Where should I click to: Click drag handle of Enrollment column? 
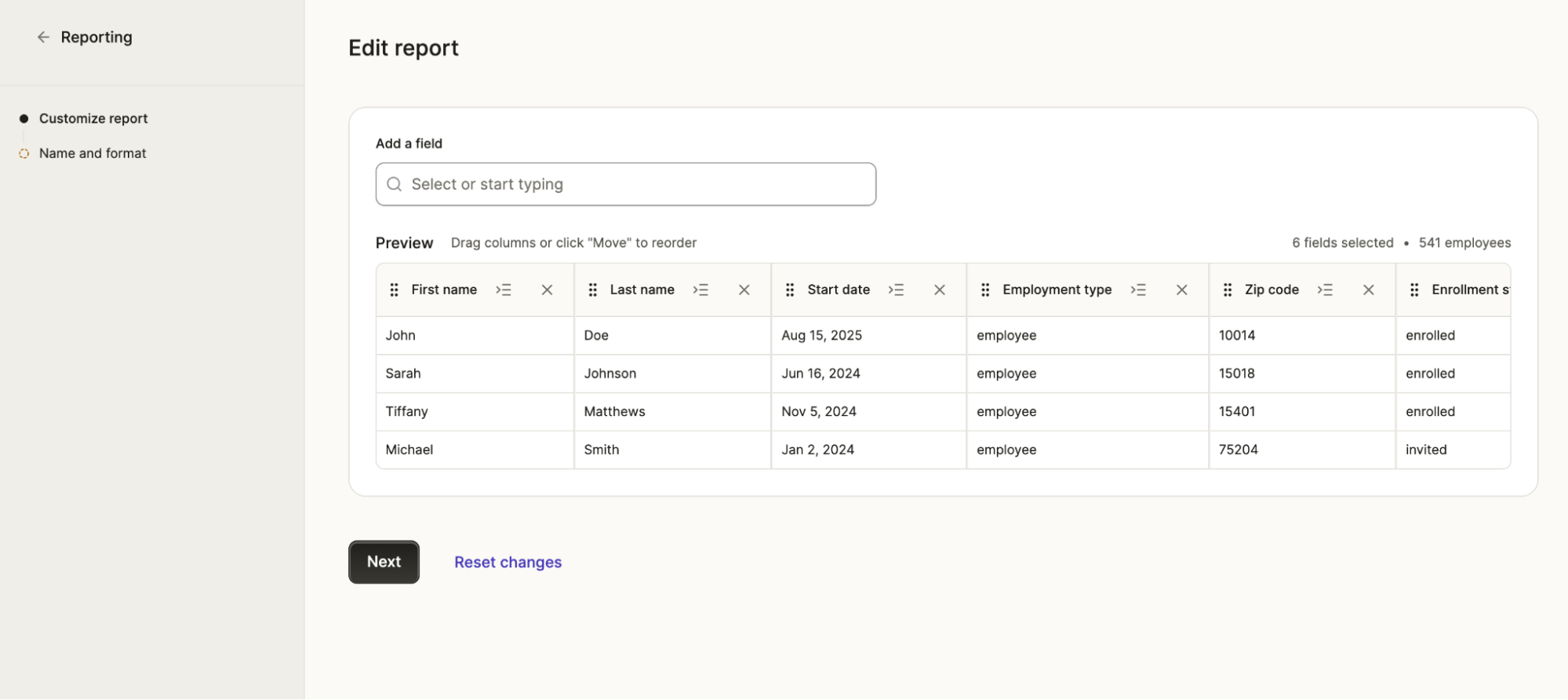[x=1414, y=290]
